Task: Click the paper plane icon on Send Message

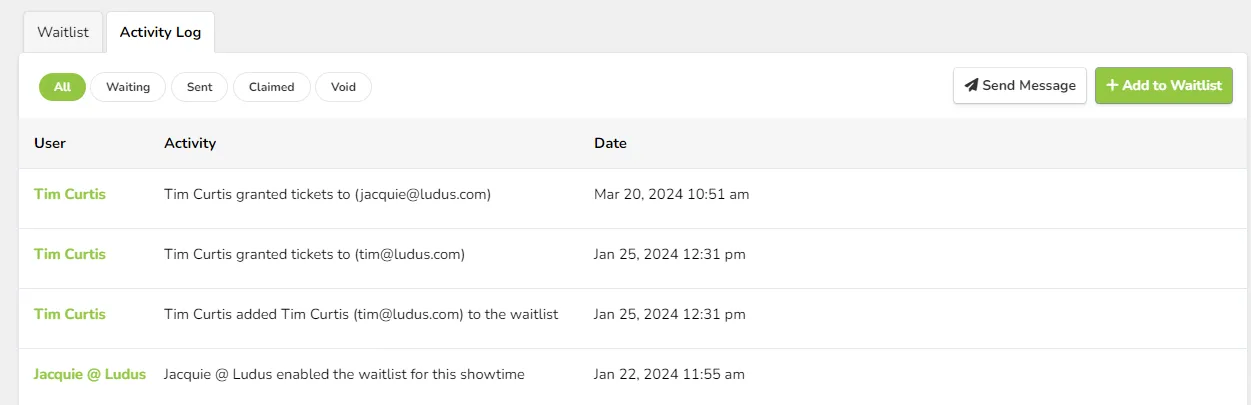Action: click(971, 86)
